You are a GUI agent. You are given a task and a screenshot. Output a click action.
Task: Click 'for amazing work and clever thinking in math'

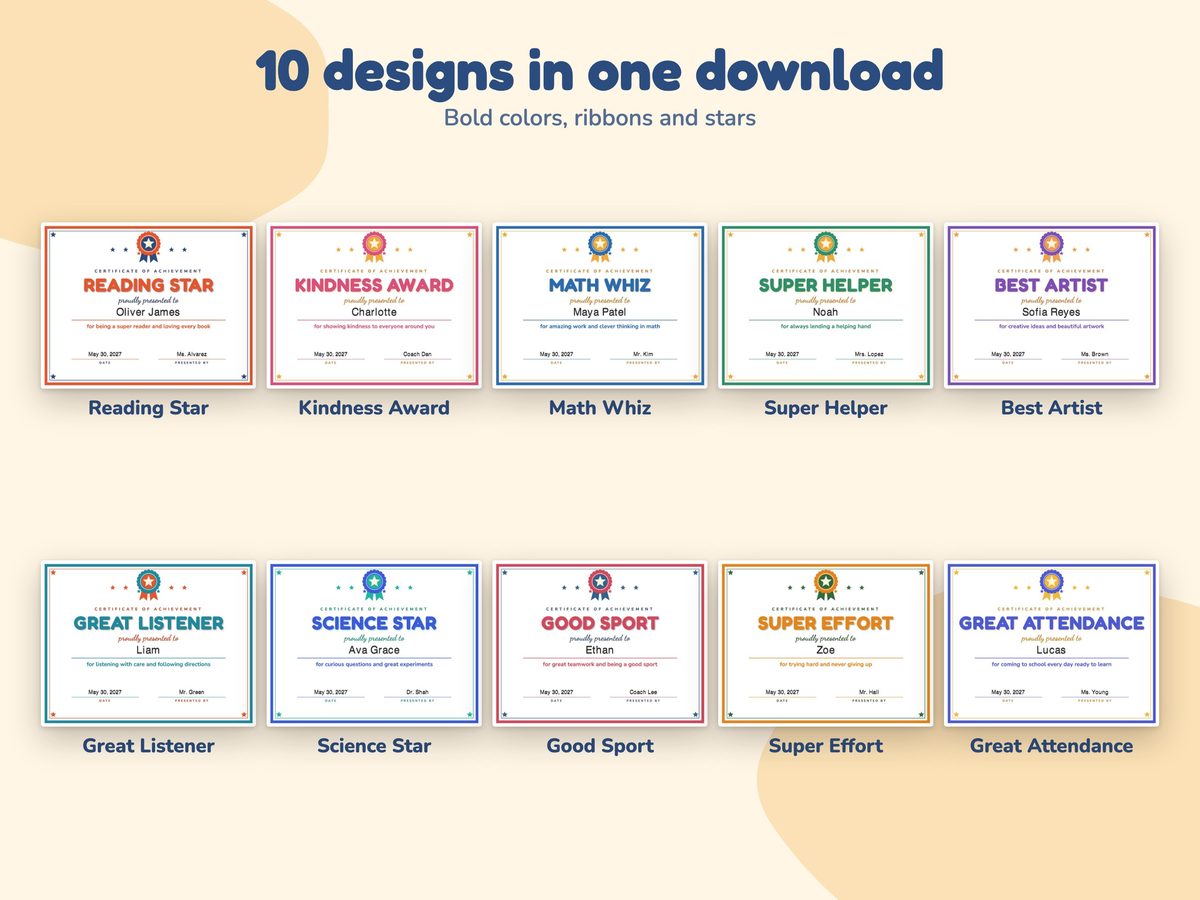[x=600, y=326]
